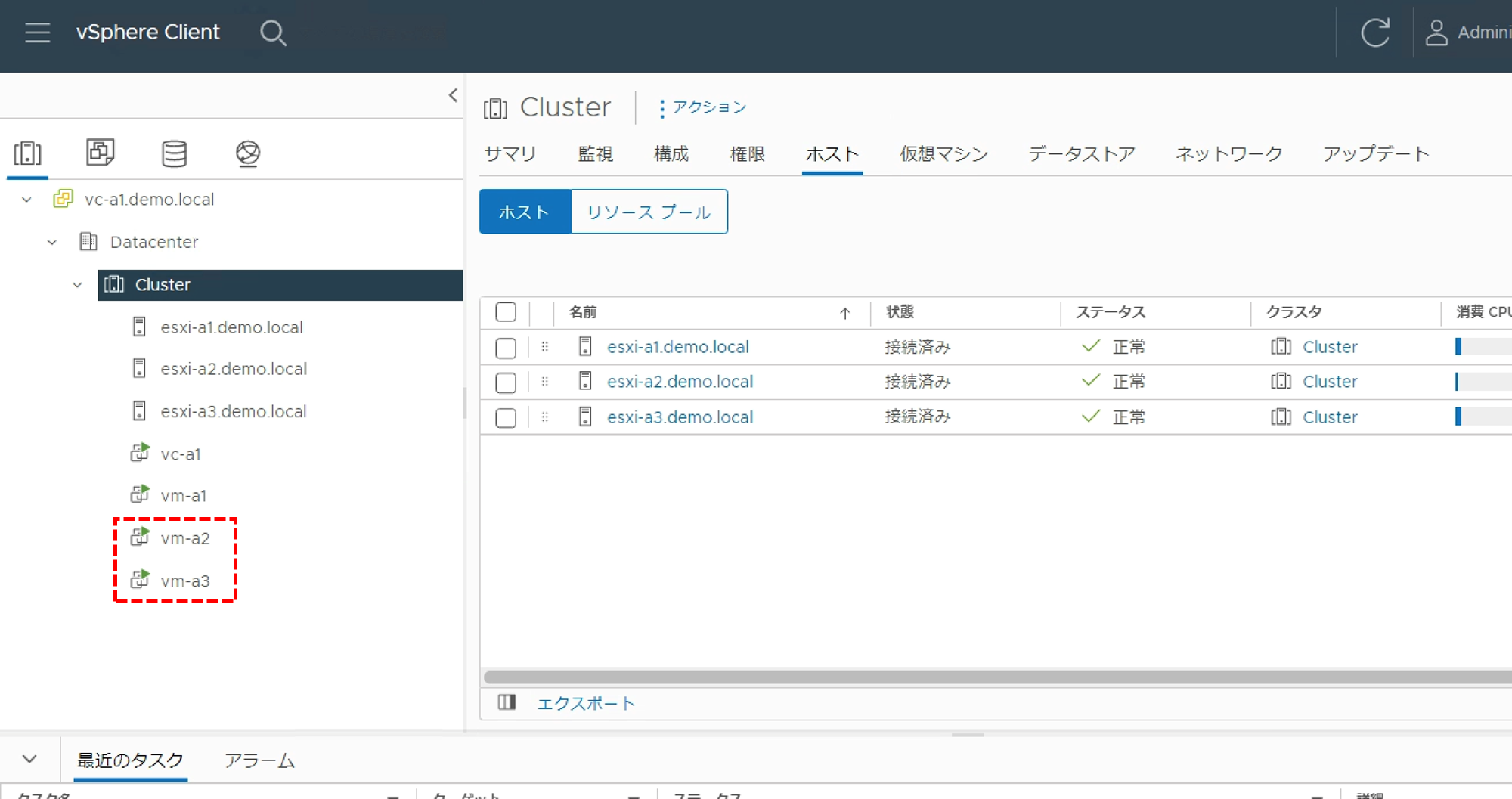The width and height of the screenshot is (1512, 799).
Task: Open the hamburger main menu
Action: [x=37, y=33]
